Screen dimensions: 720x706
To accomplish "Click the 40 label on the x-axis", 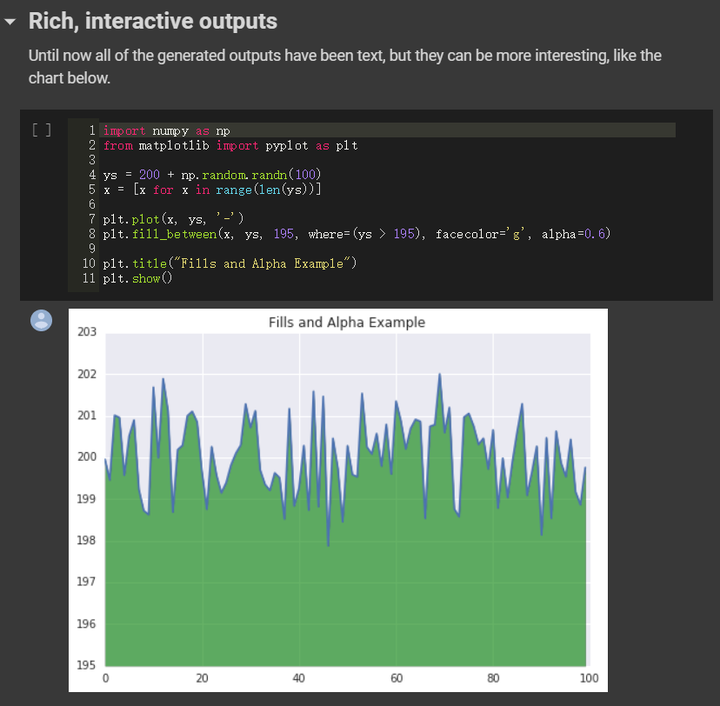I will (299, 678).
